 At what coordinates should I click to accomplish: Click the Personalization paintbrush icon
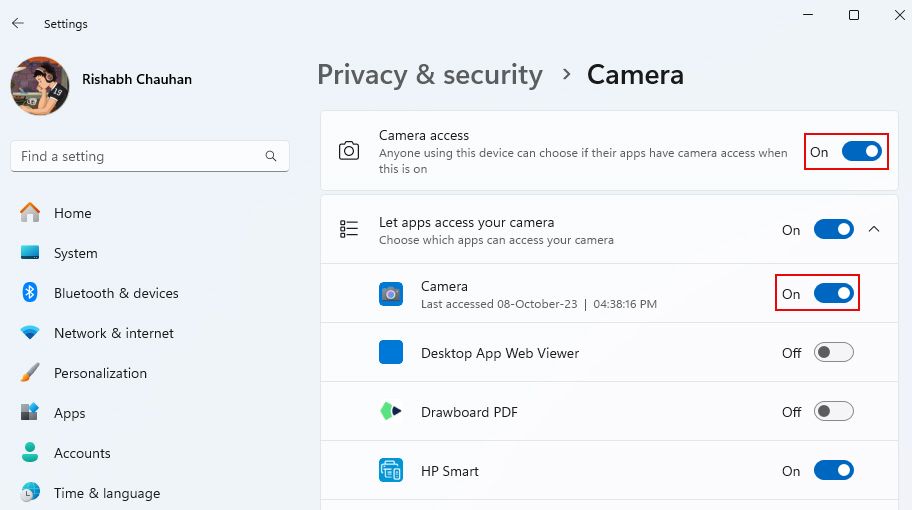click(30, 373)
